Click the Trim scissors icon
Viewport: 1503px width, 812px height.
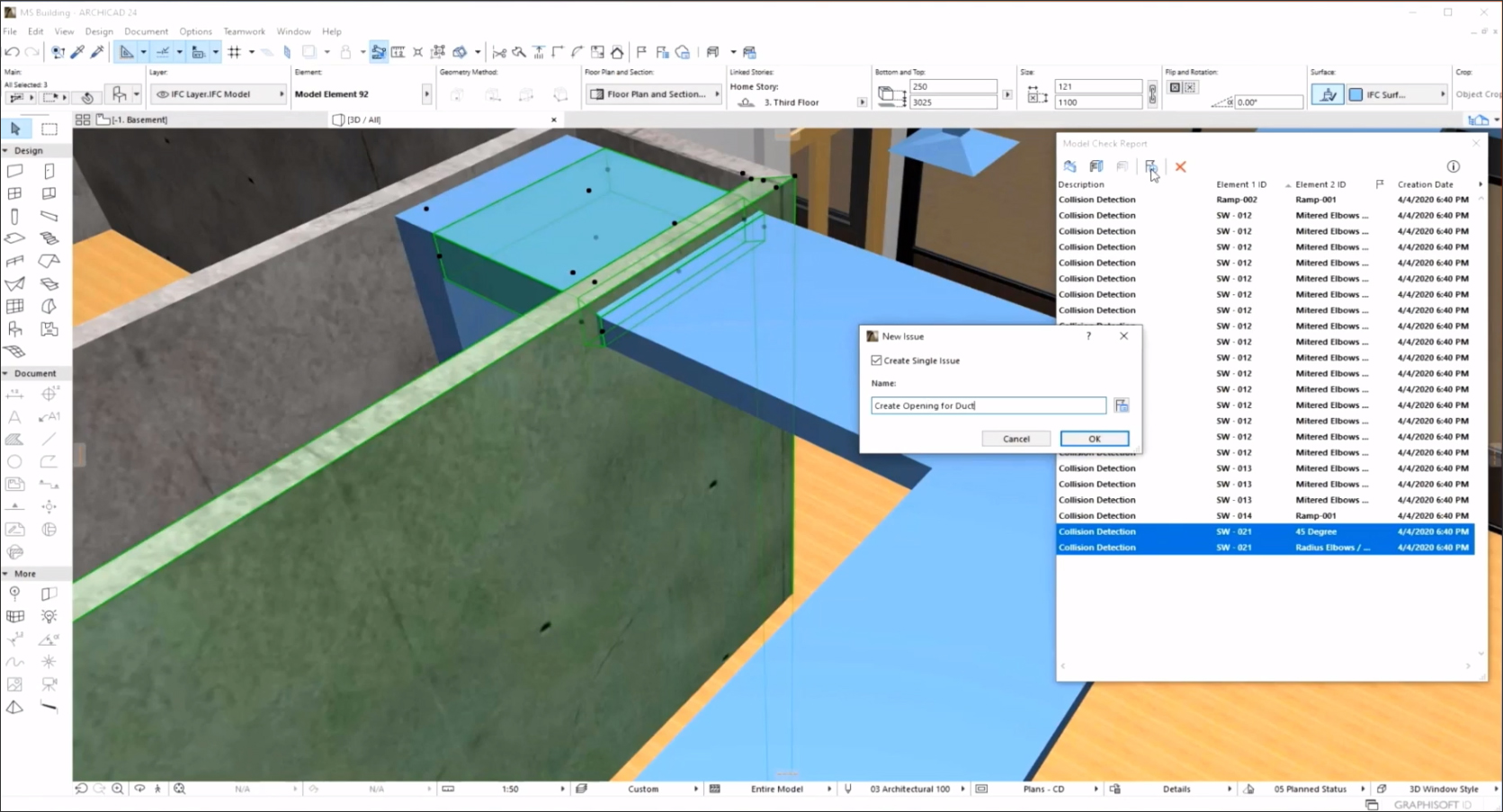point(499,52)
